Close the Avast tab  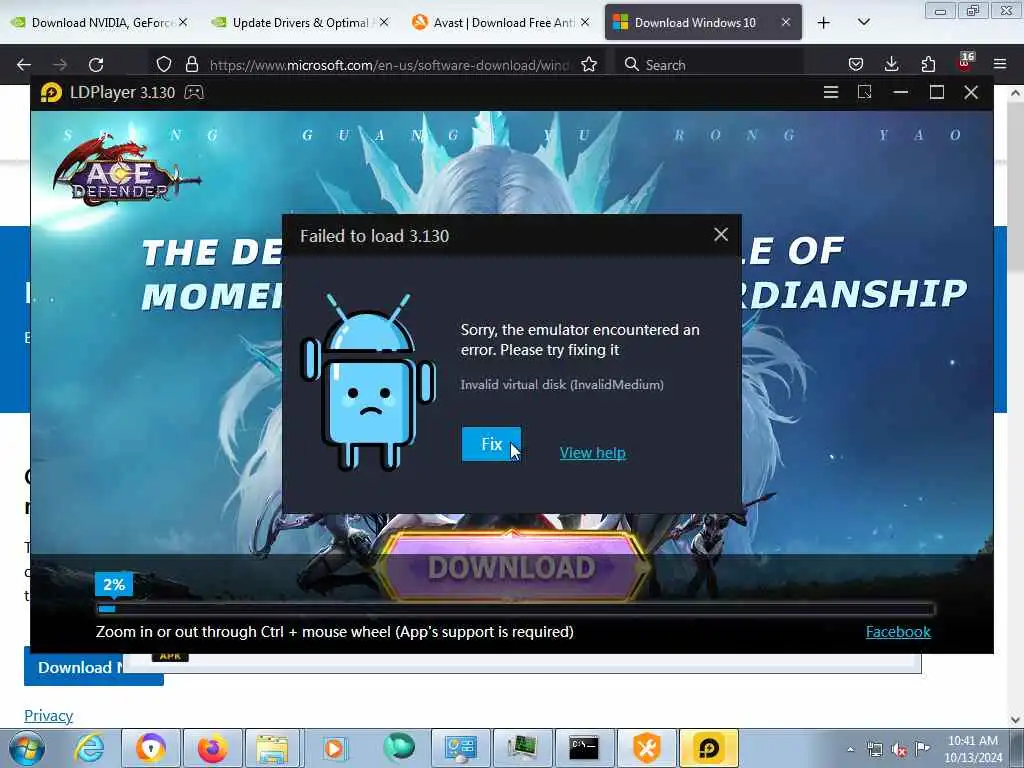point(585,22)
